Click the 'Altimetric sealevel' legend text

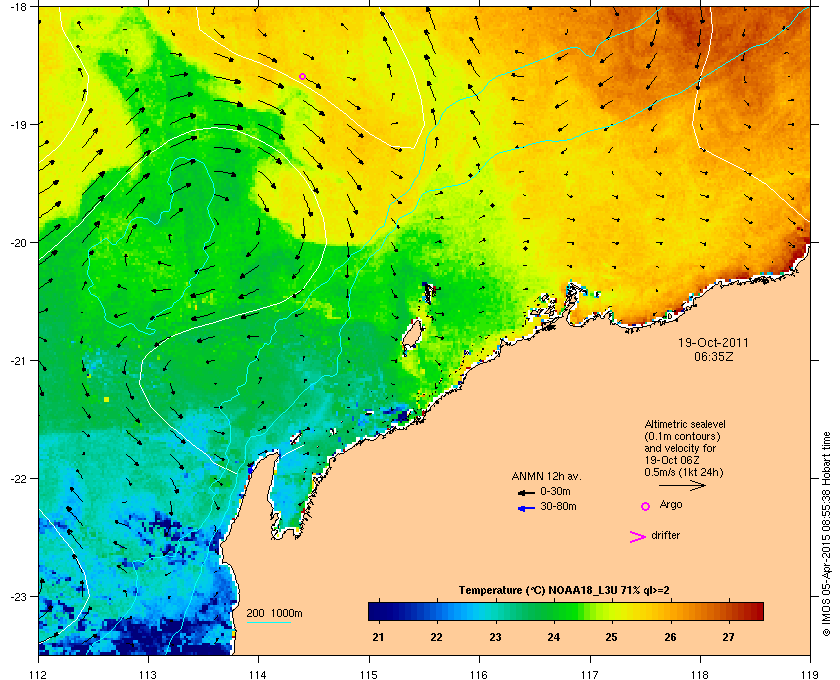[685, 424]
